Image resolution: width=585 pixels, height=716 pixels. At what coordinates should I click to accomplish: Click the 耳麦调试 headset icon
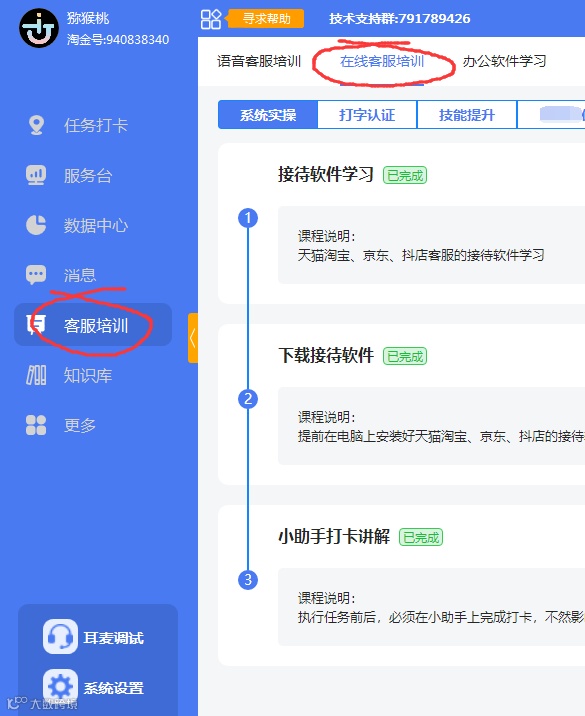click(60, 637)
